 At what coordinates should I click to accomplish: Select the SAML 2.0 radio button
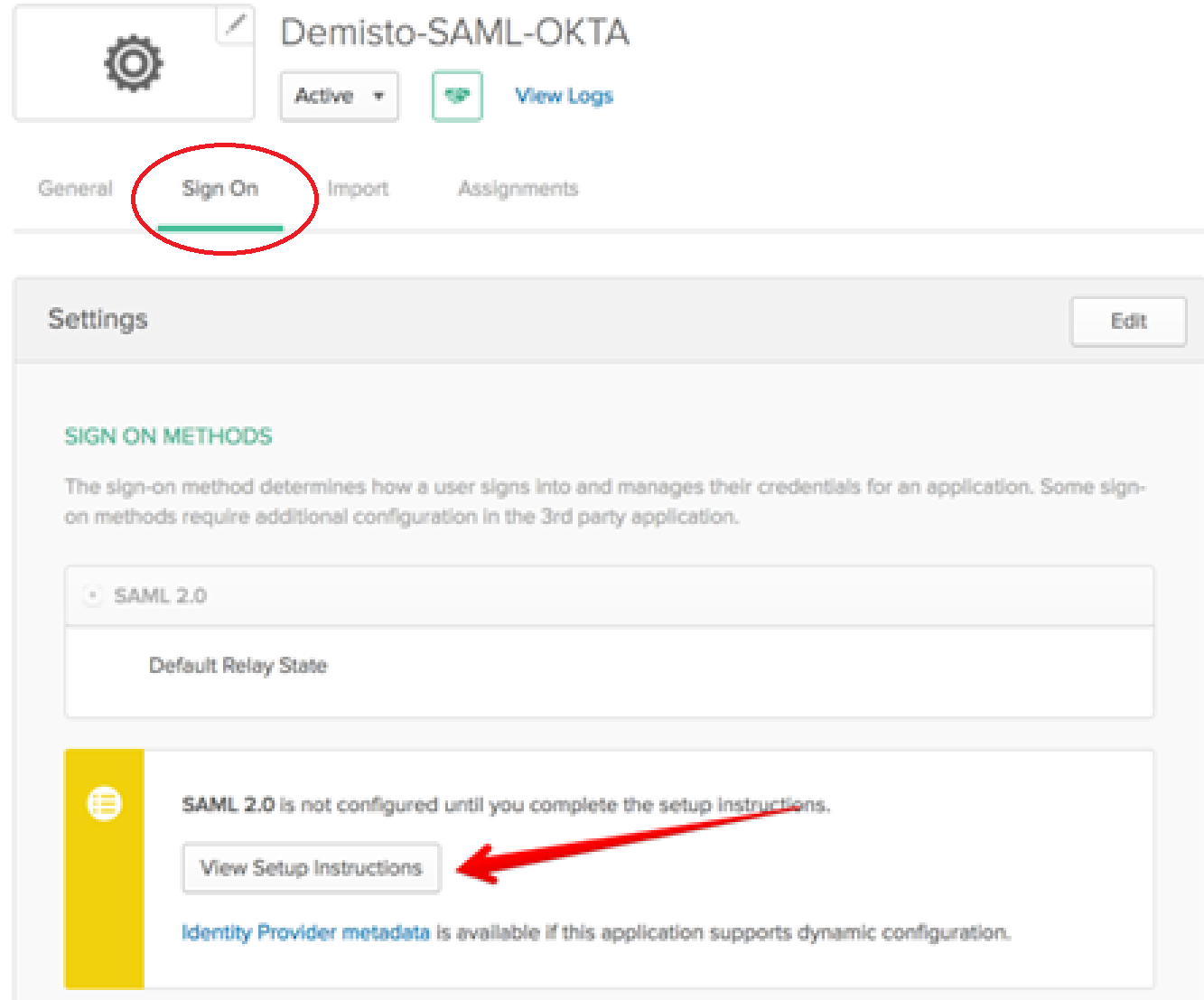click(92, 595)
